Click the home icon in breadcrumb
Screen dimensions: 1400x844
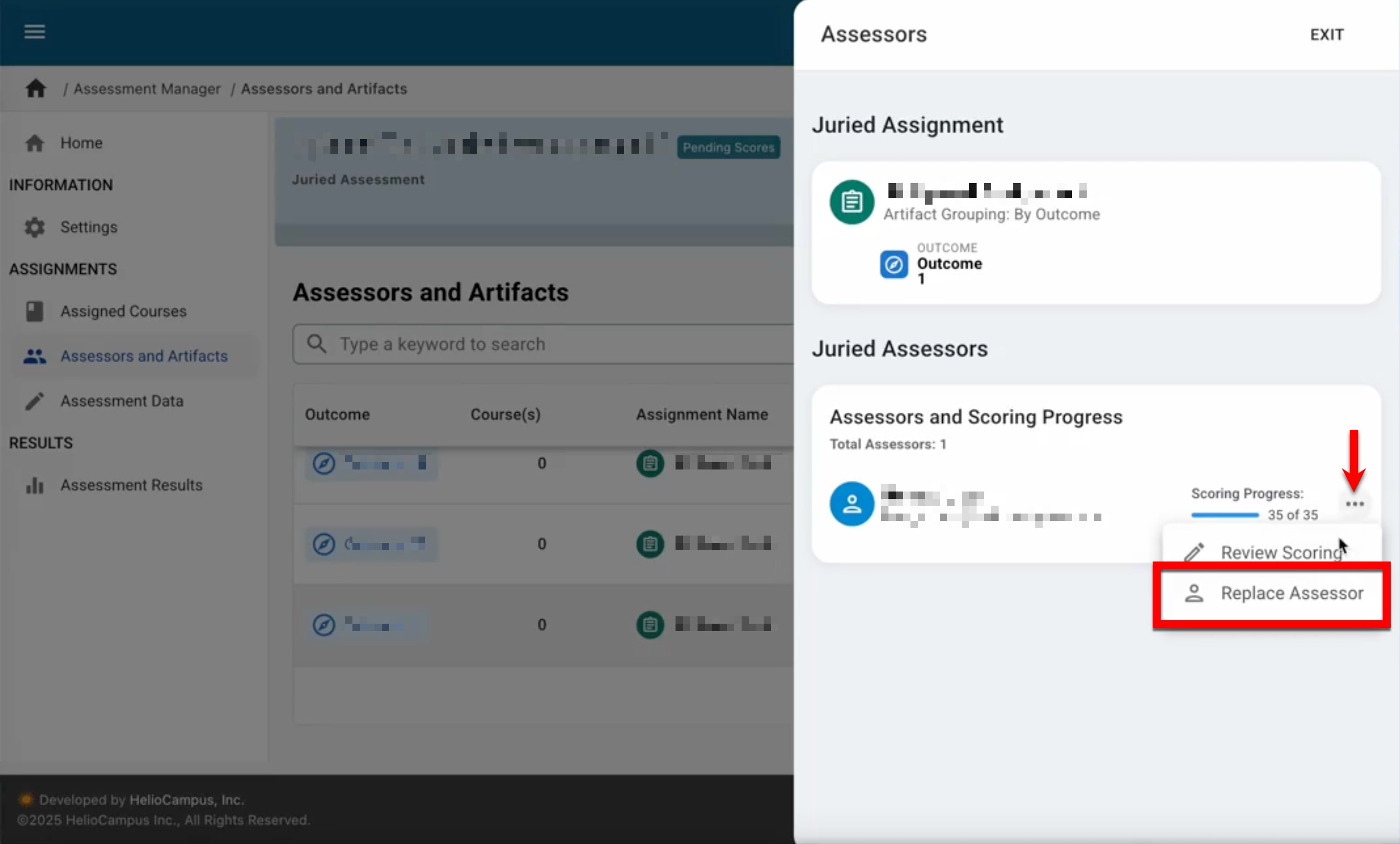[x=35, y=88]
